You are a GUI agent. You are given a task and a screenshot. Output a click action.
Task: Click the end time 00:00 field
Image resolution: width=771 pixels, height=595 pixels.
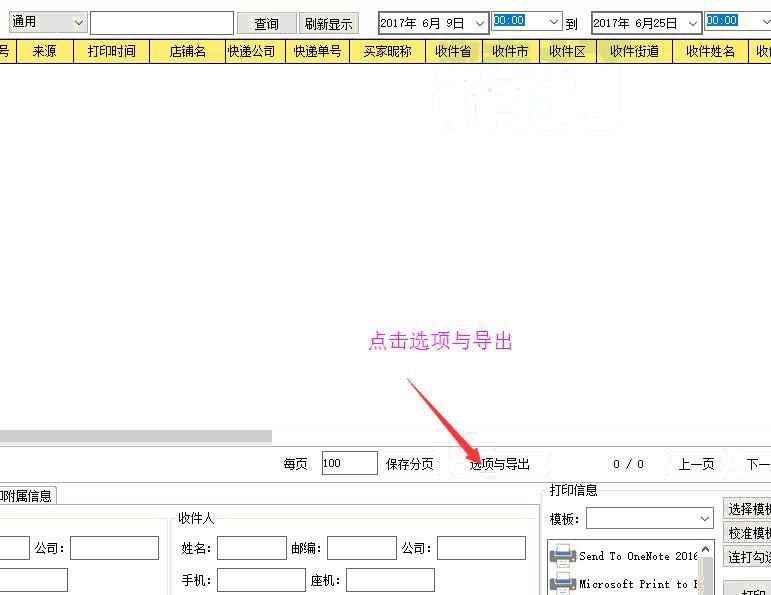coord(738,22)
